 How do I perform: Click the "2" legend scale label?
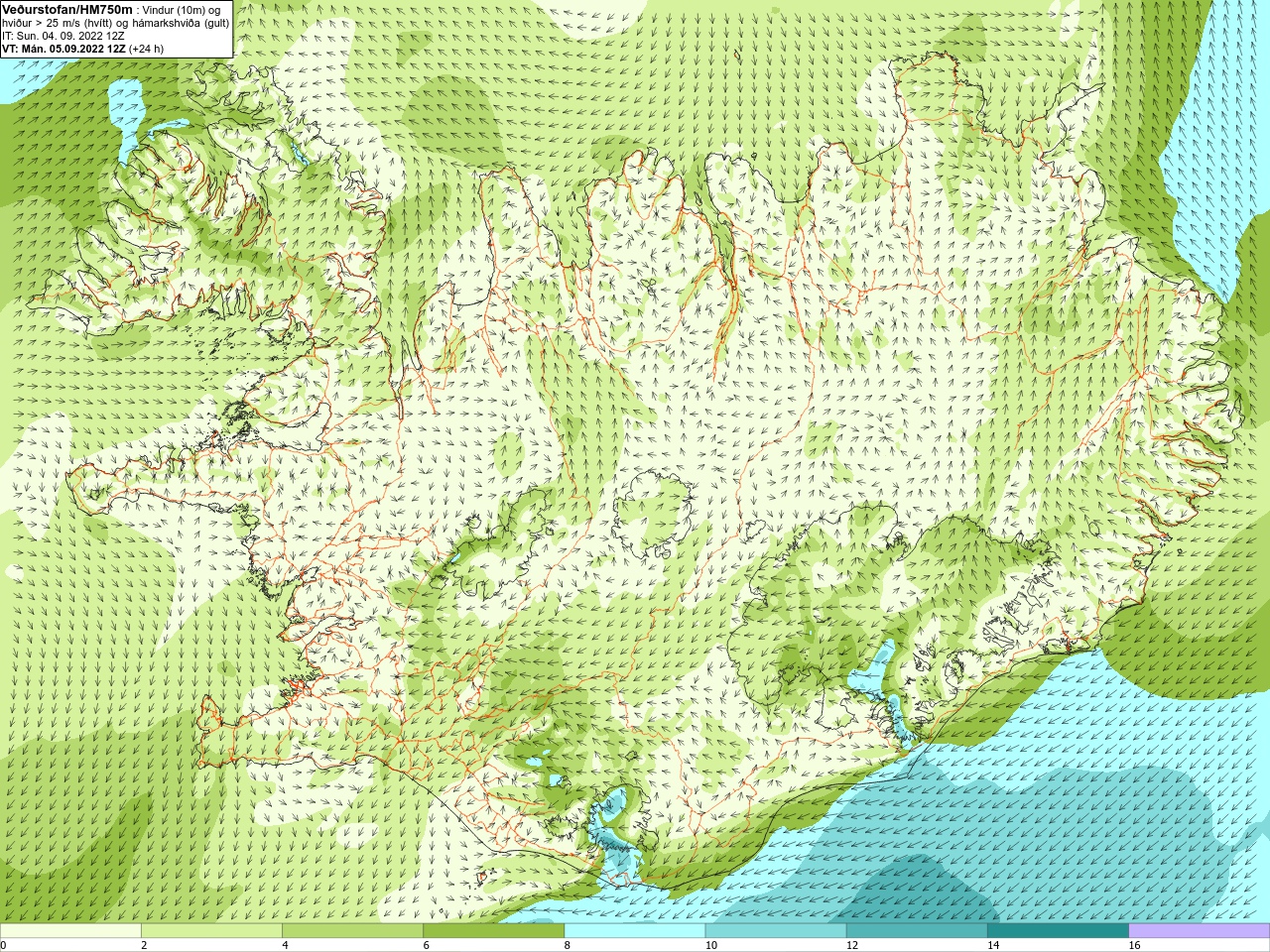tap(145, 945)
